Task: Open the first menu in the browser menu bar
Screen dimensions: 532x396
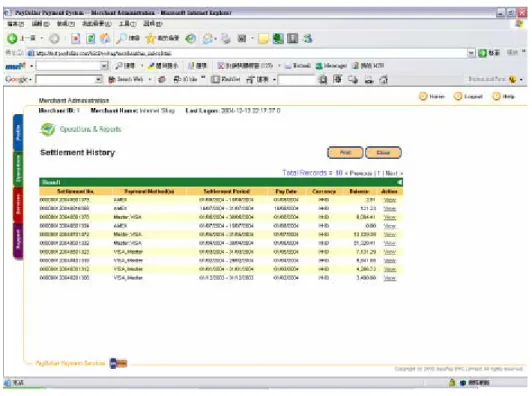Action: tap(16, 24)
